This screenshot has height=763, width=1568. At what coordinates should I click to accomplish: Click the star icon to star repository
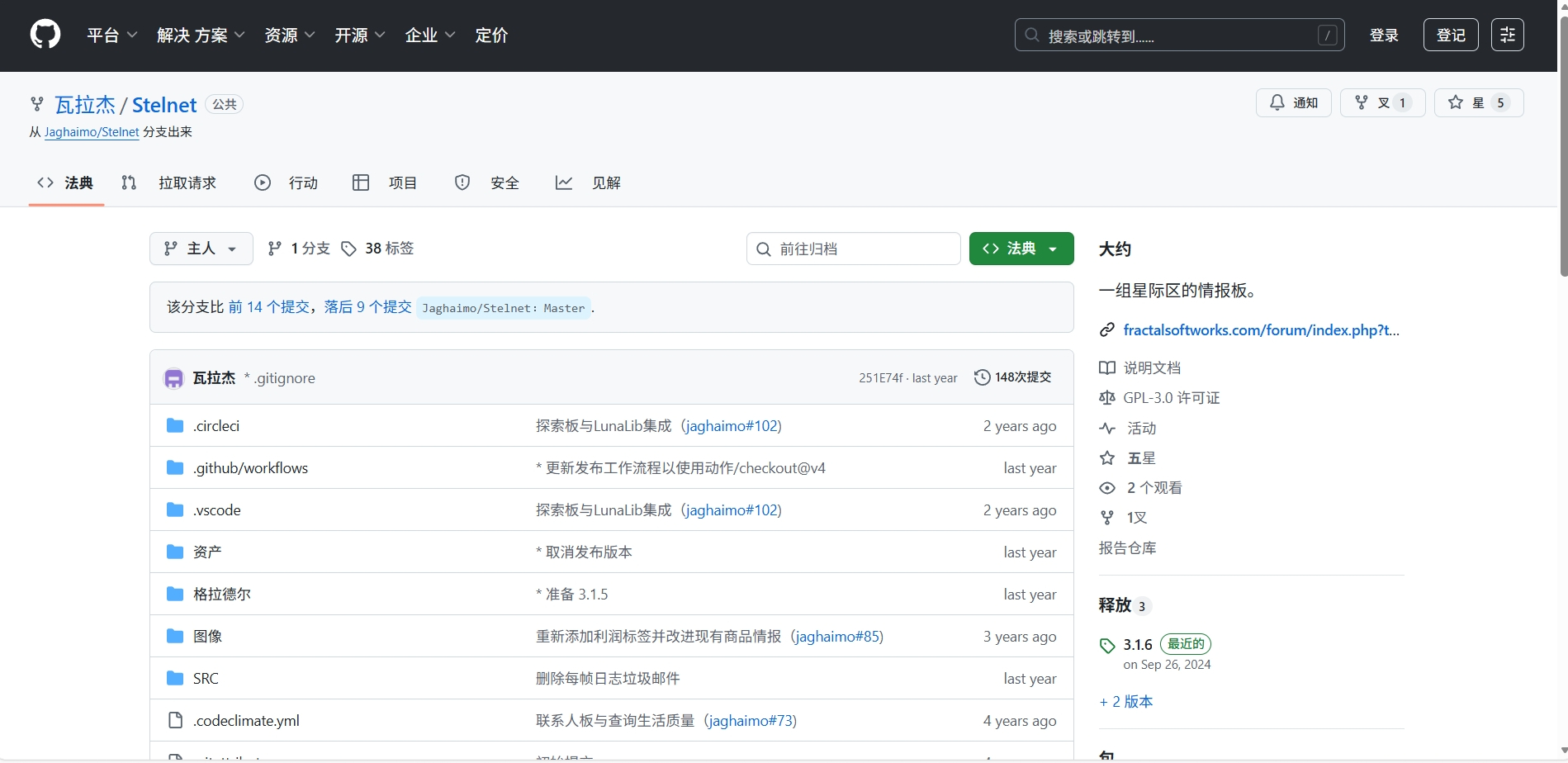pyautogui.click(x=1456, y=102)
